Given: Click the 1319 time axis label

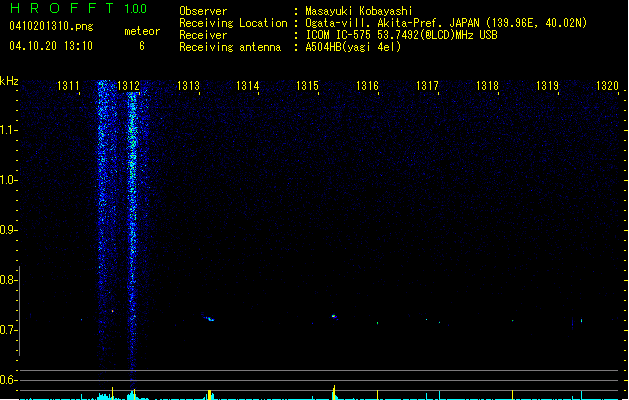Looking at the screenshot, I should 547,85.
